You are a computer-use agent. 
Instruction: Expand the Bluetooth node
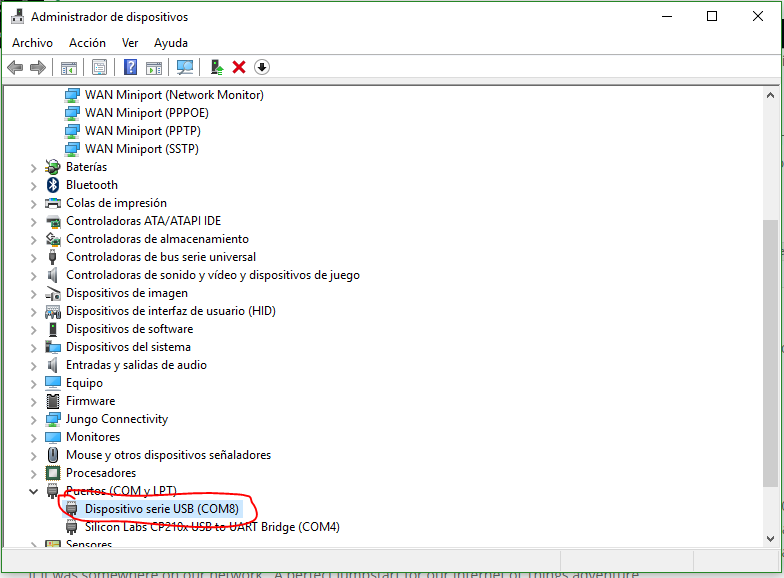[33, 186]
